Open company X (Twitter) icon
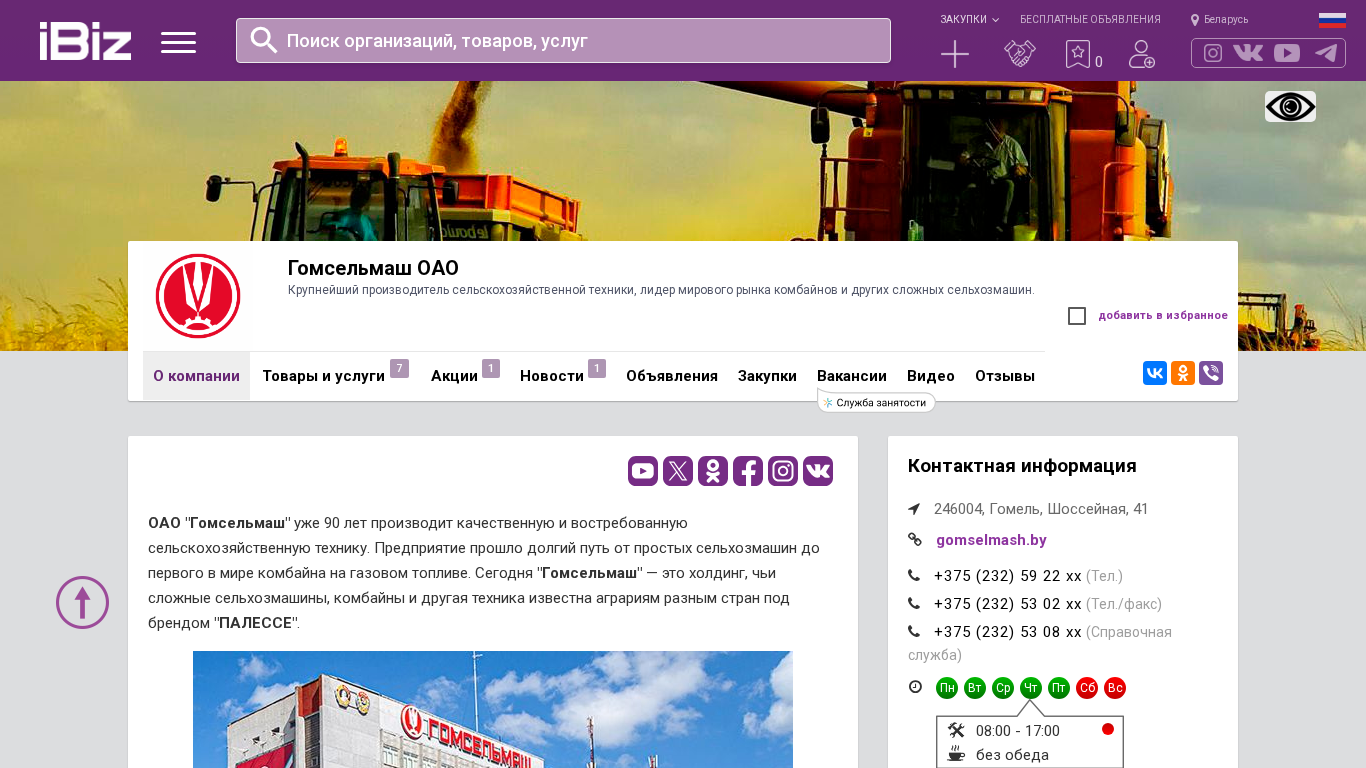 pos(678,471)
